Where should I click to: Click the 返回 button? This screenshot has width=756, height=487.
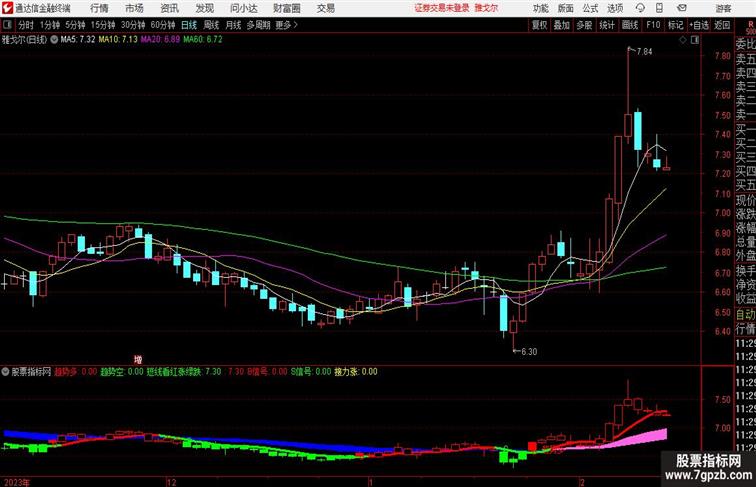722,25
